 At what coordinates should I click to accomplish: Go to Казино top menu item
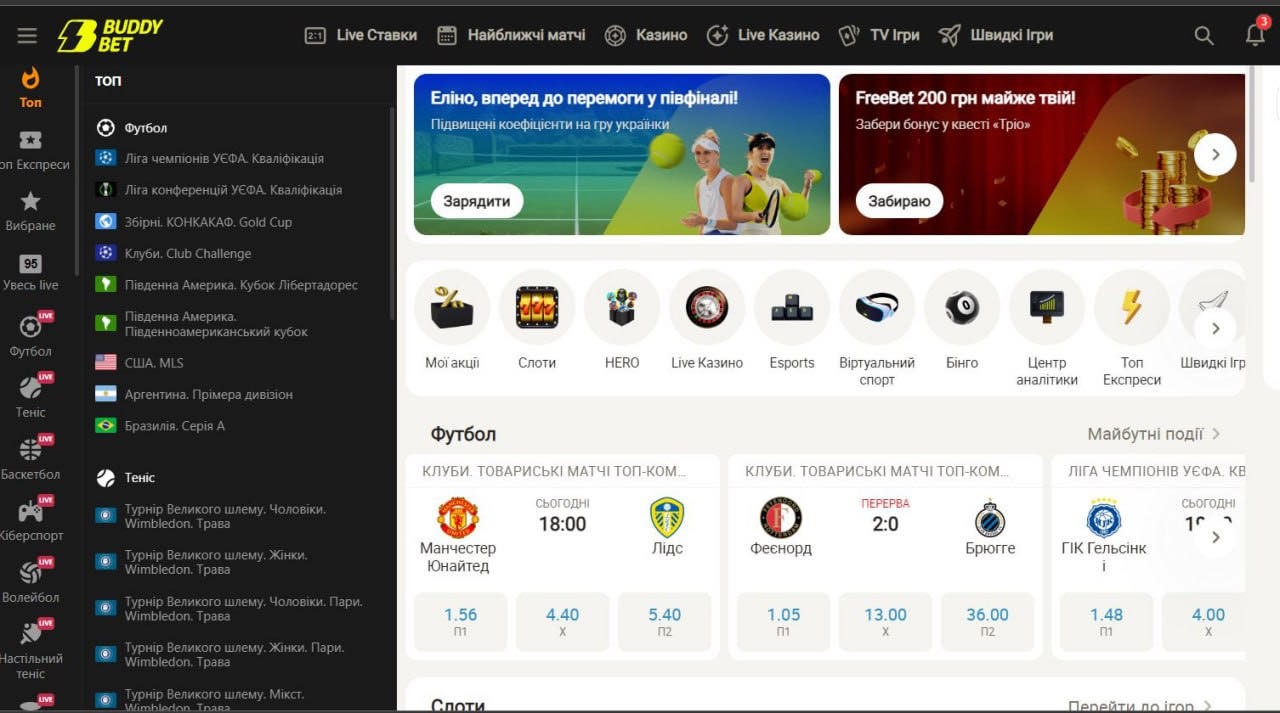[646, 35]
